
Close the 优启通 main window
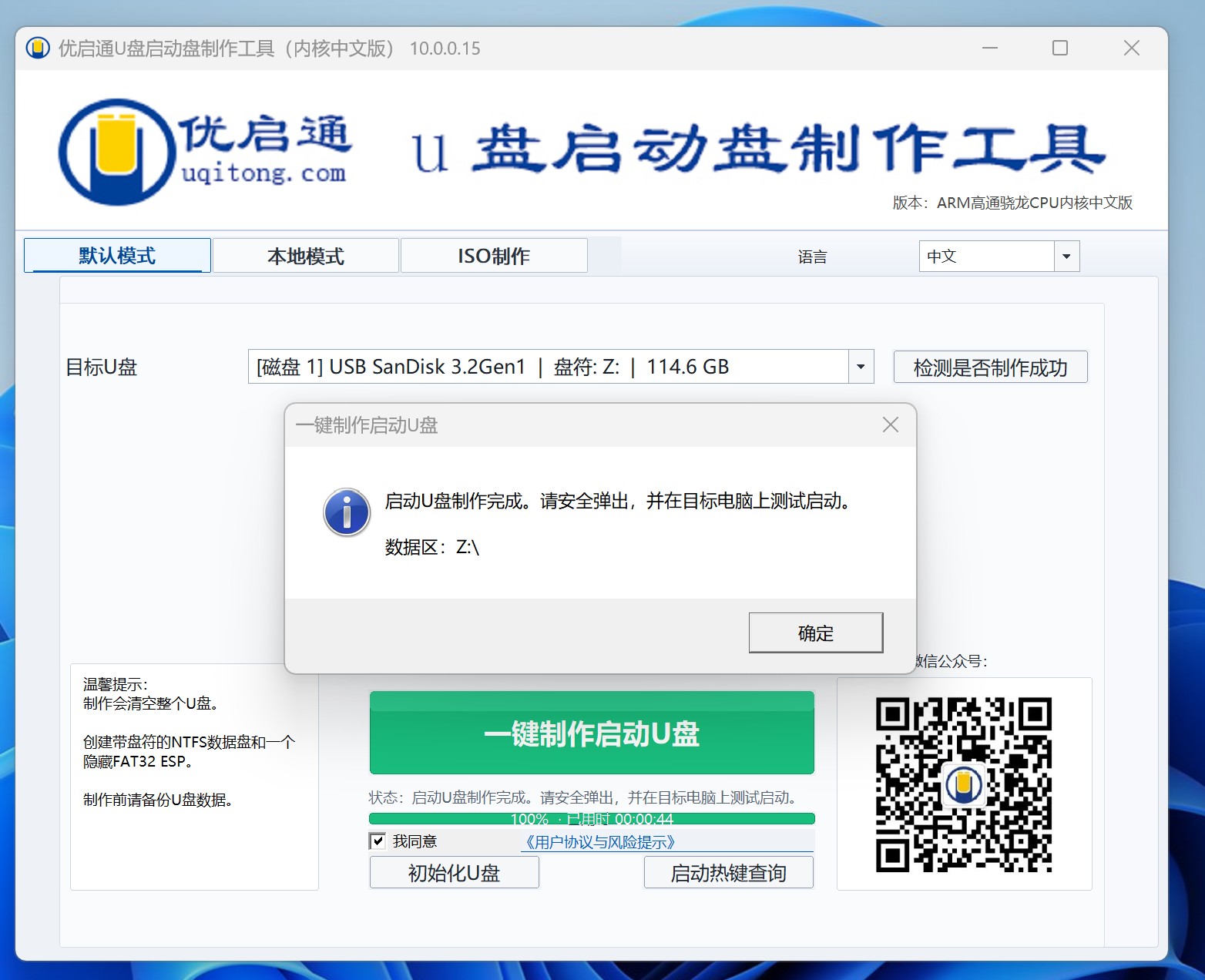coord(1131,48)
